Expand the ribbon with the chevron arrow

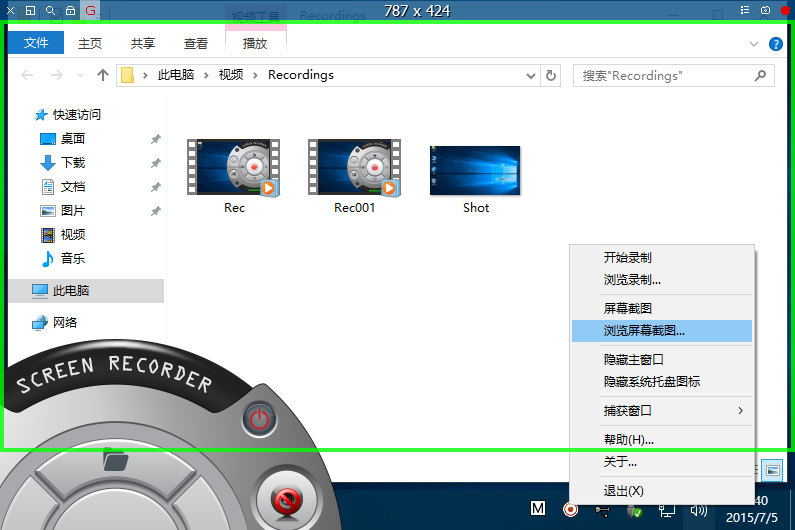coord(754,44)
